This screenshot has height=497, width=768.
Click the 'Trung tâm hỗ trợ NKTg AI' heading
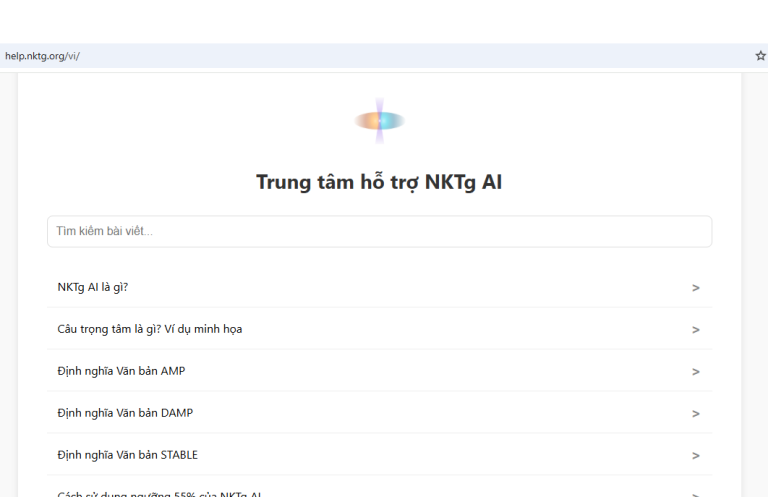pyautogui.click(x=379, y=182)
